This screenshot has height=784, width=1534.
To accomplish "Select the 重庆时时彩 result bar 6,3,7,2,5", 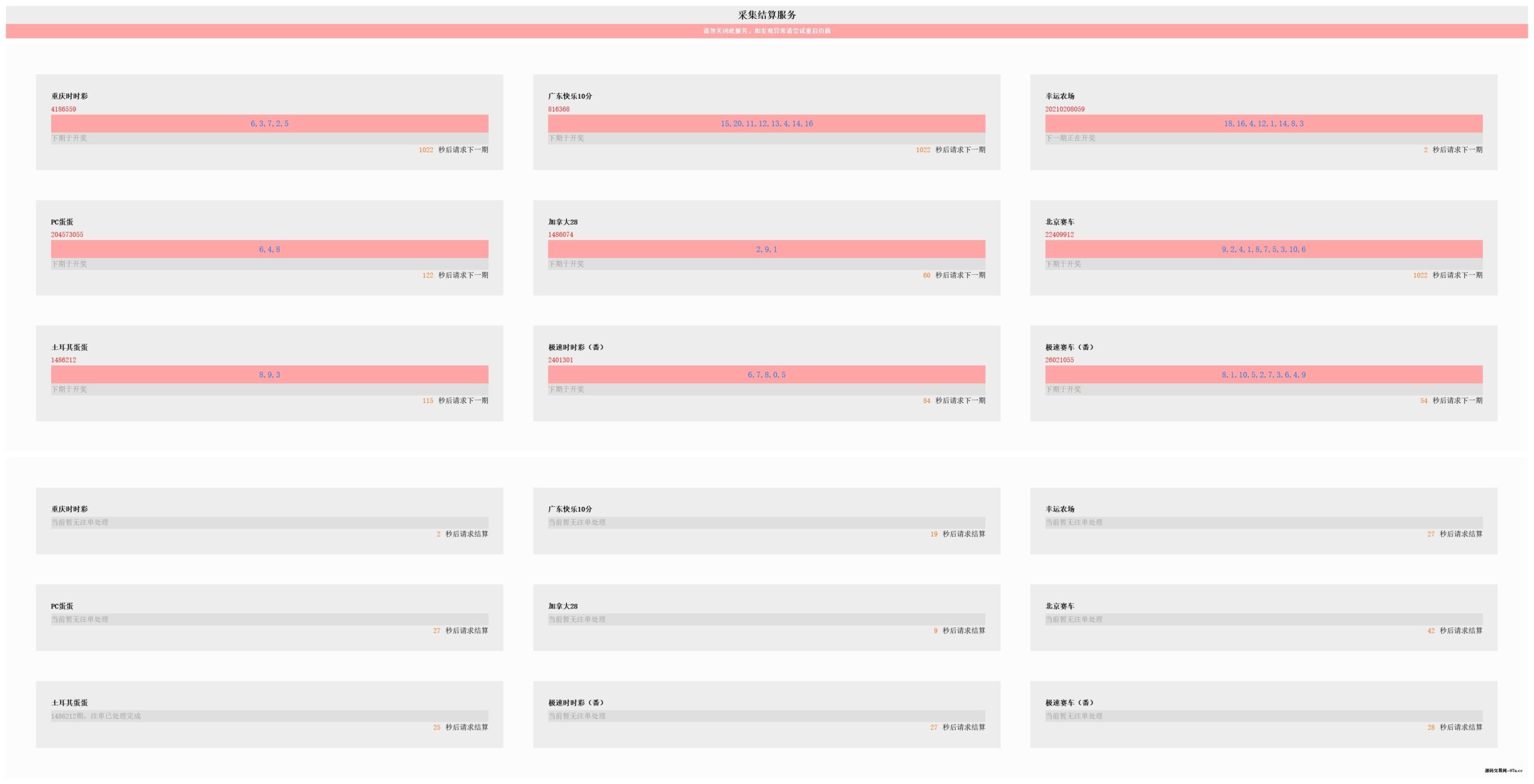I will point(269,123).
